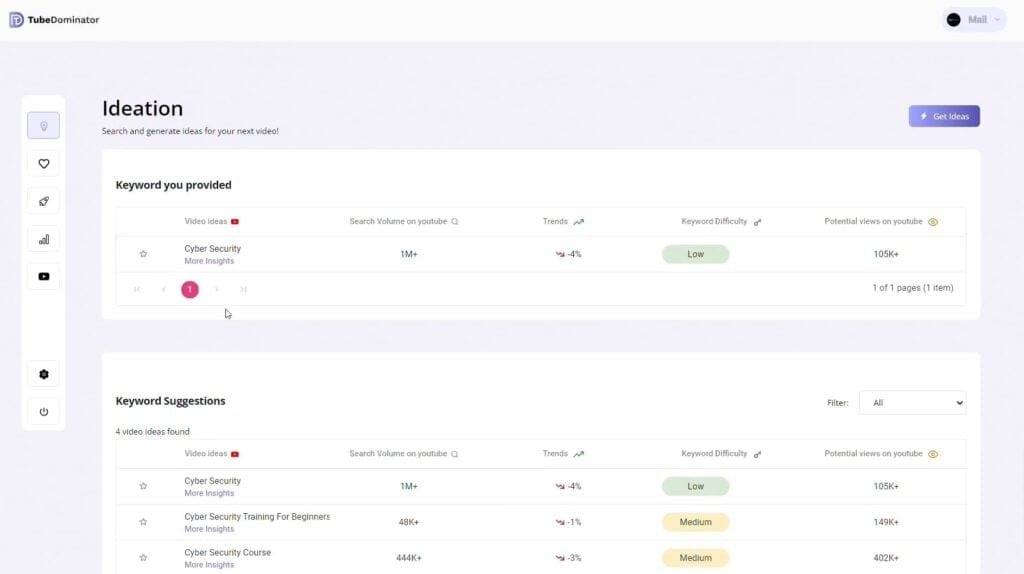This screenshot has height=574, width=1024.
Task: Star the Cyber Security Course suggestion
Action: (143, 558)
